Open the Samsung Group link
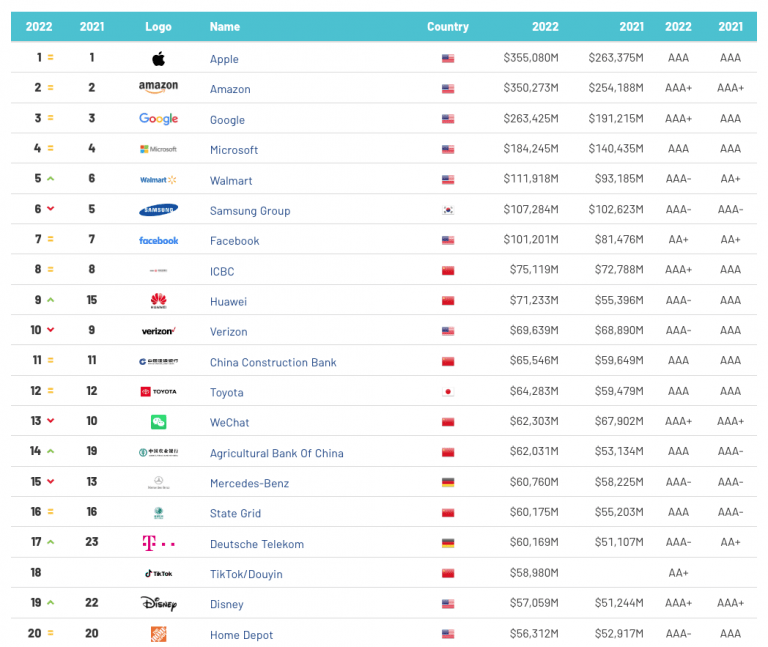768x647 pixels. click(x=250, y=211)
